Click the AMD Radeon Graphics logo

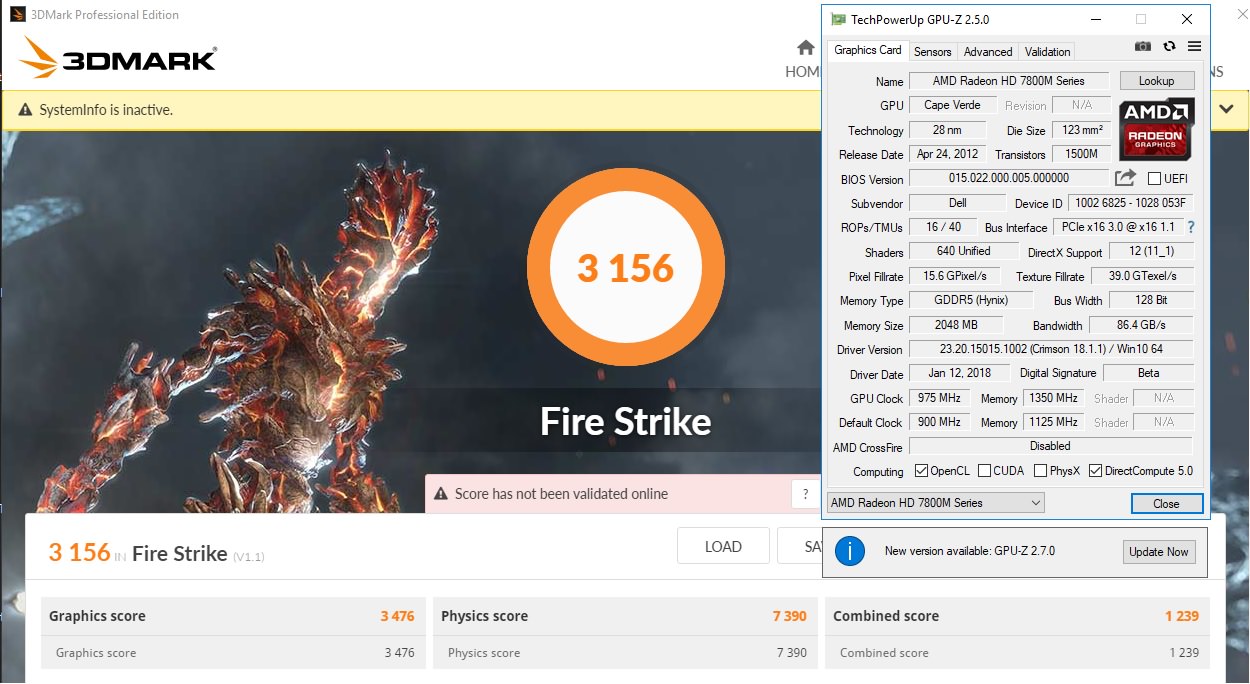1156,129
